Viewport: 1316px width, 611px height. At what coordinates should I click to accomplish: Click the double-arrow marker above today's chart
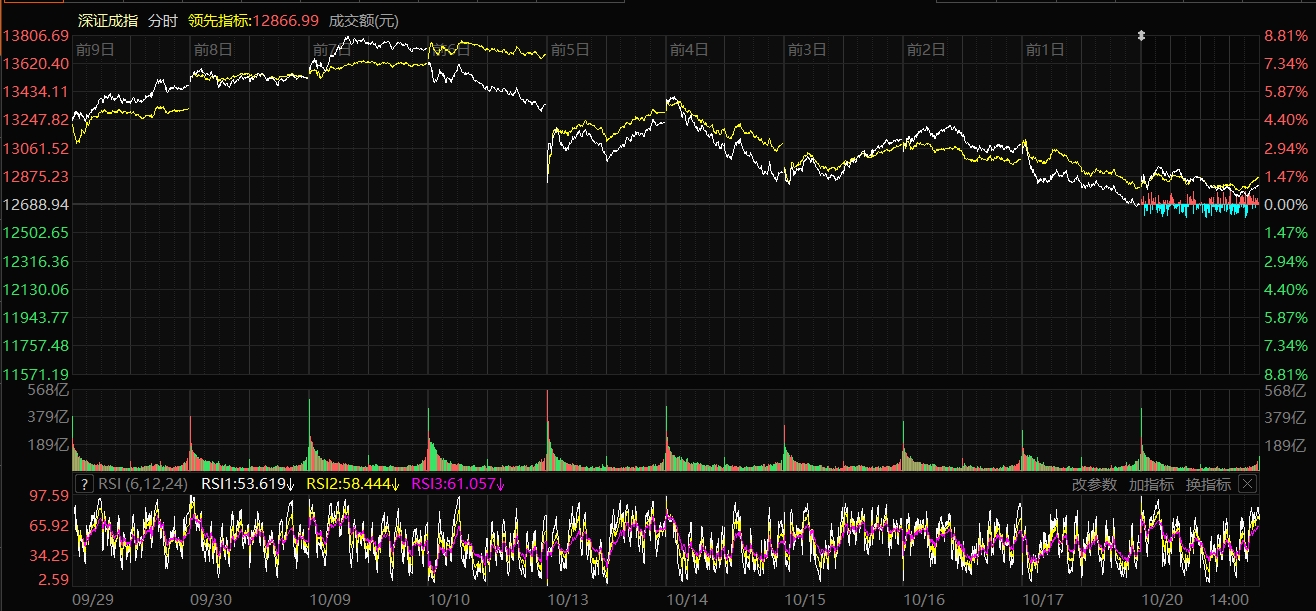point(1141,36)
